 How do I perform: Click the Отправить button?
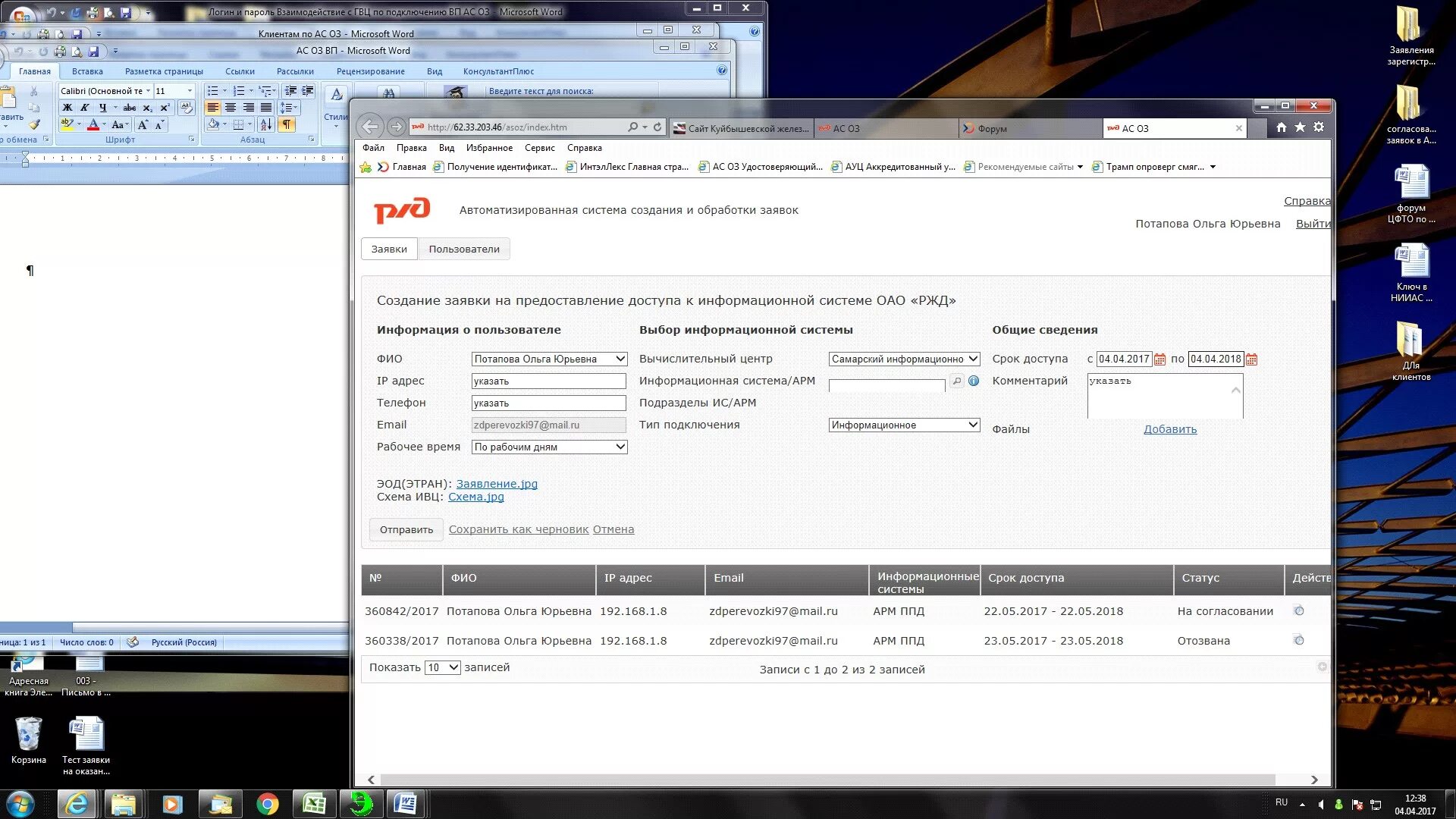(x=406, y=530)
